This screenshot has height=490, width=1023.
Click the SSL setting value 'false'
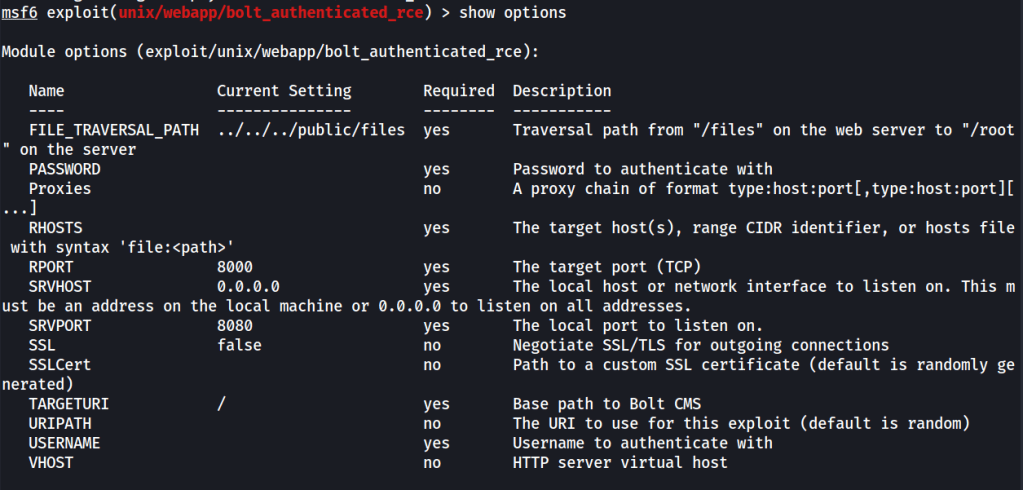(x=239, y=345)
